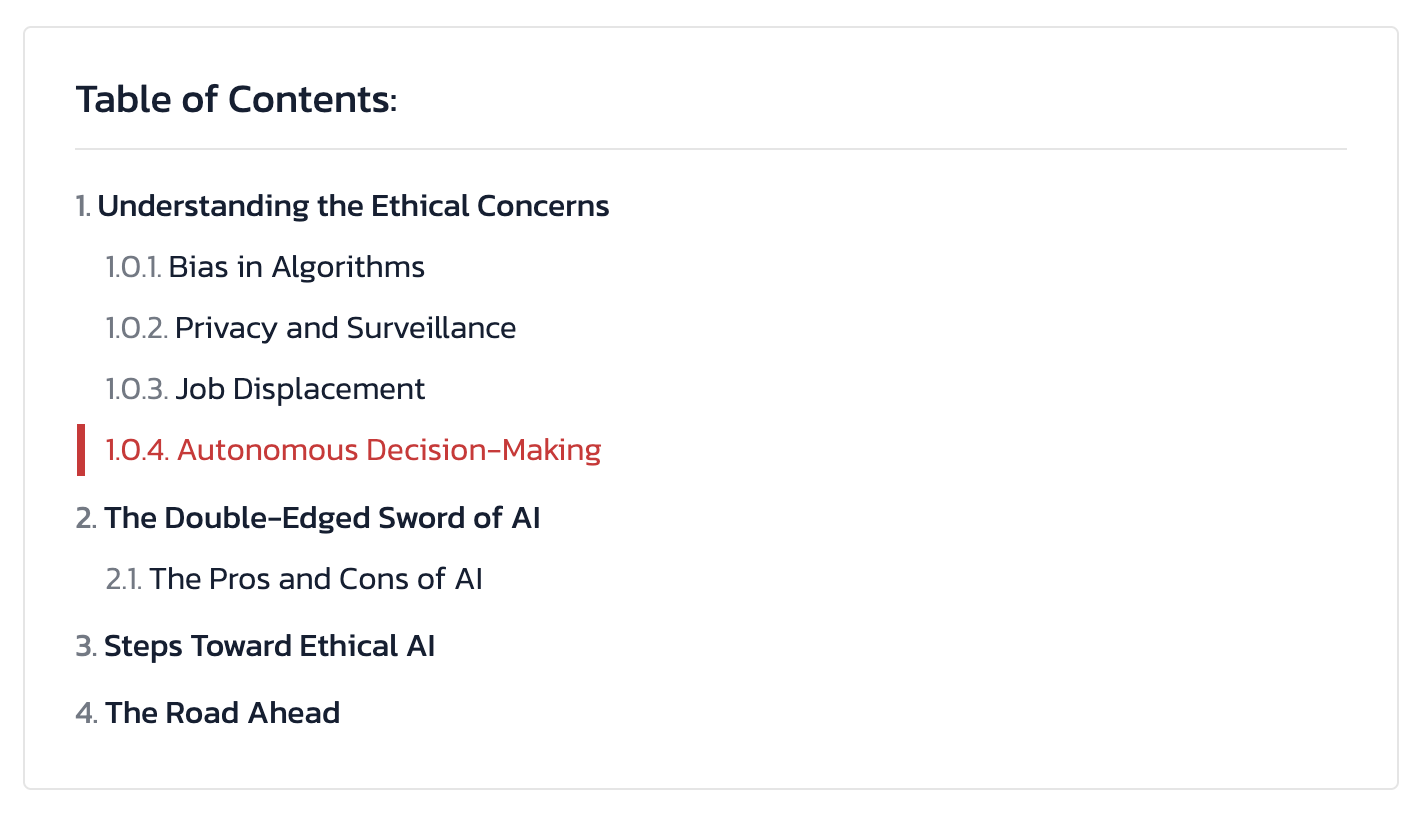Click the 1.0.2. number prefix
The height and width of the screenshot is (814, 1424).
pyautogui.click(x=137, y=328)
